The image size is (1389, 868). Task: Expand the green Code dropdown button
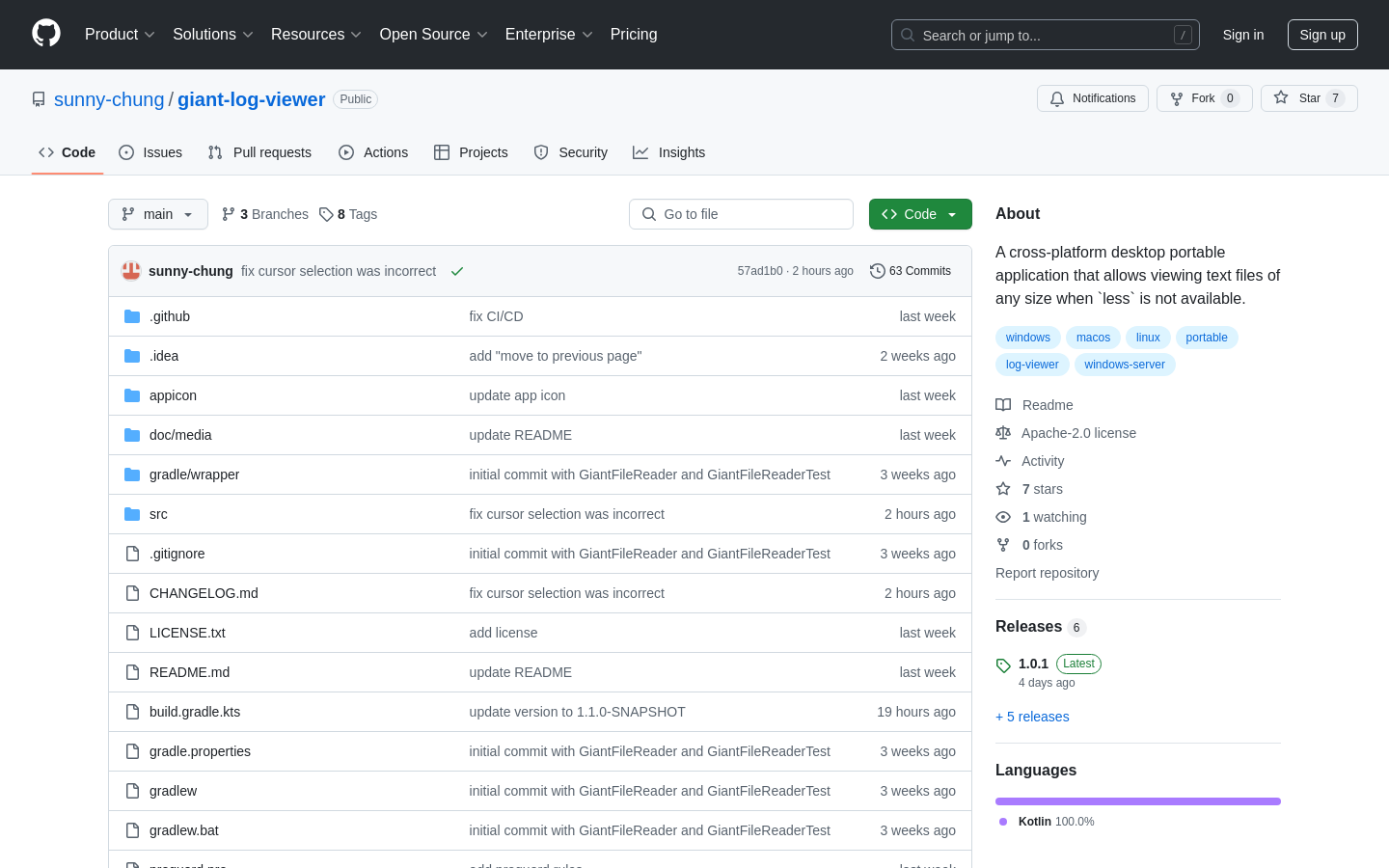pyautogui.click(x=920, y=214)
